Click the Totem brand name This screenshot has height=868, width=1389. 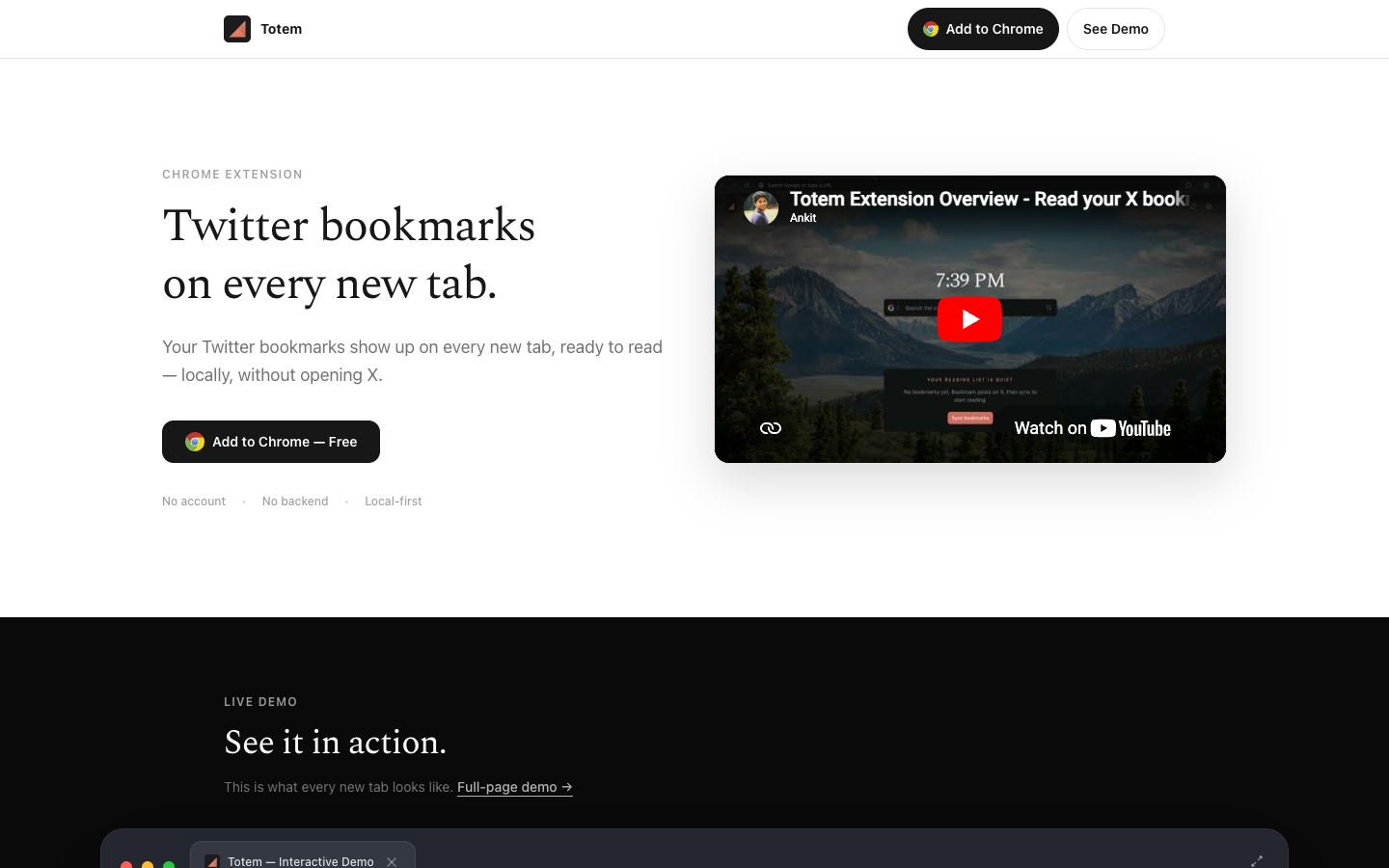coord(281,29)
